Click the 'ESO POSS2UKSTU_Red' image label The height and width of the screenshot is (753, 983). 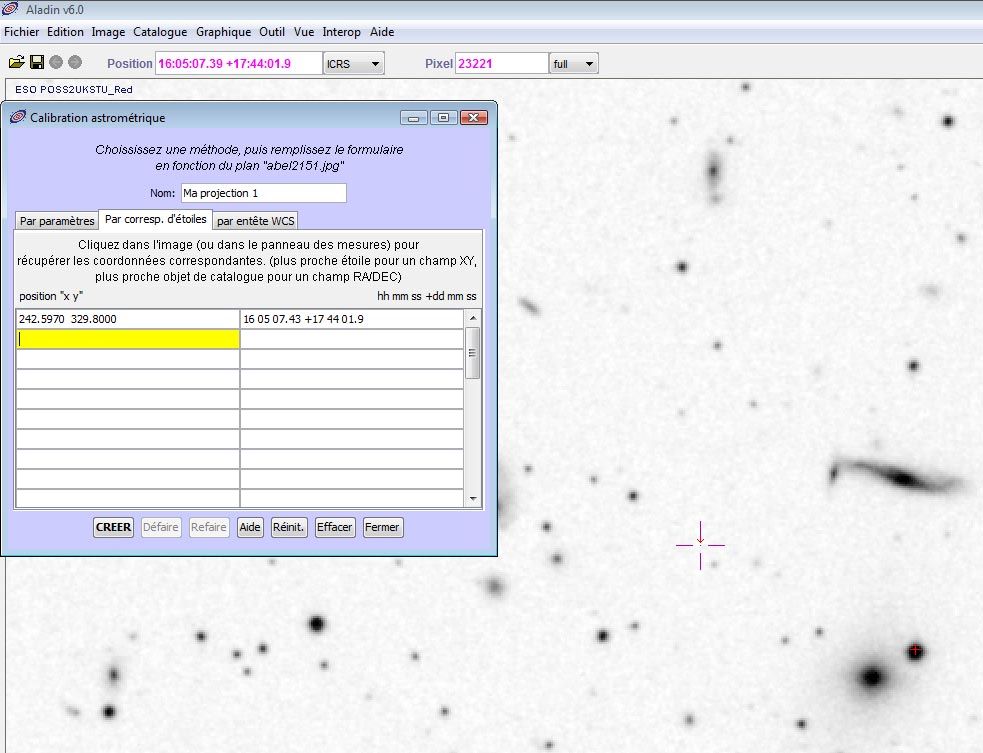tap(74, 90)
